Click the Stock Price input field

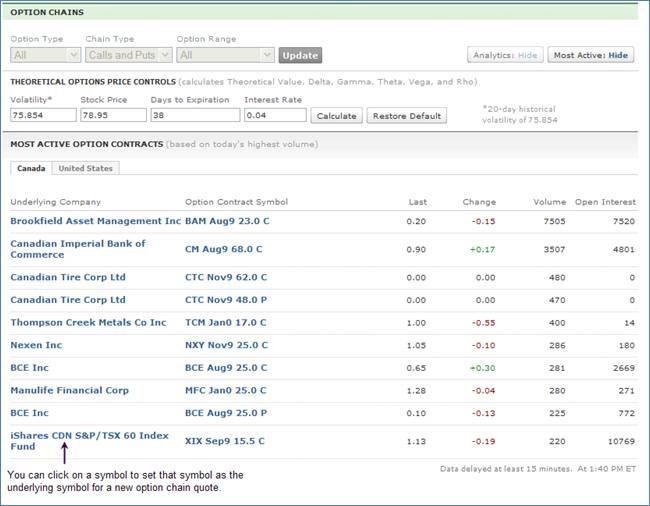[x=114, y=115]
